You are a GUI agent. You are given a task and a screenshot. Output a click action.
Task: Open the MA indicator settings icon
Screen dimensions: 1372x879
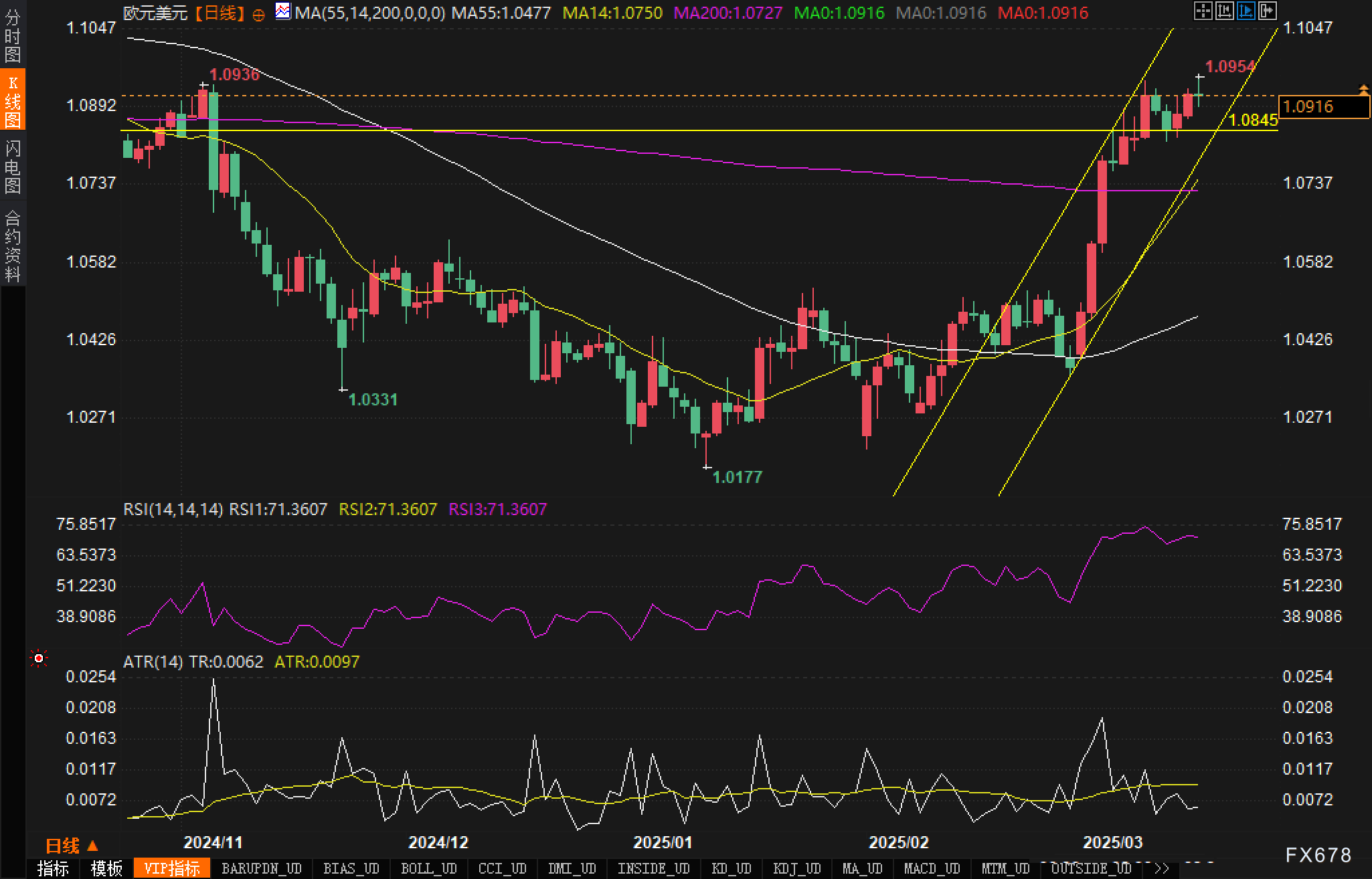pos(283,11)
